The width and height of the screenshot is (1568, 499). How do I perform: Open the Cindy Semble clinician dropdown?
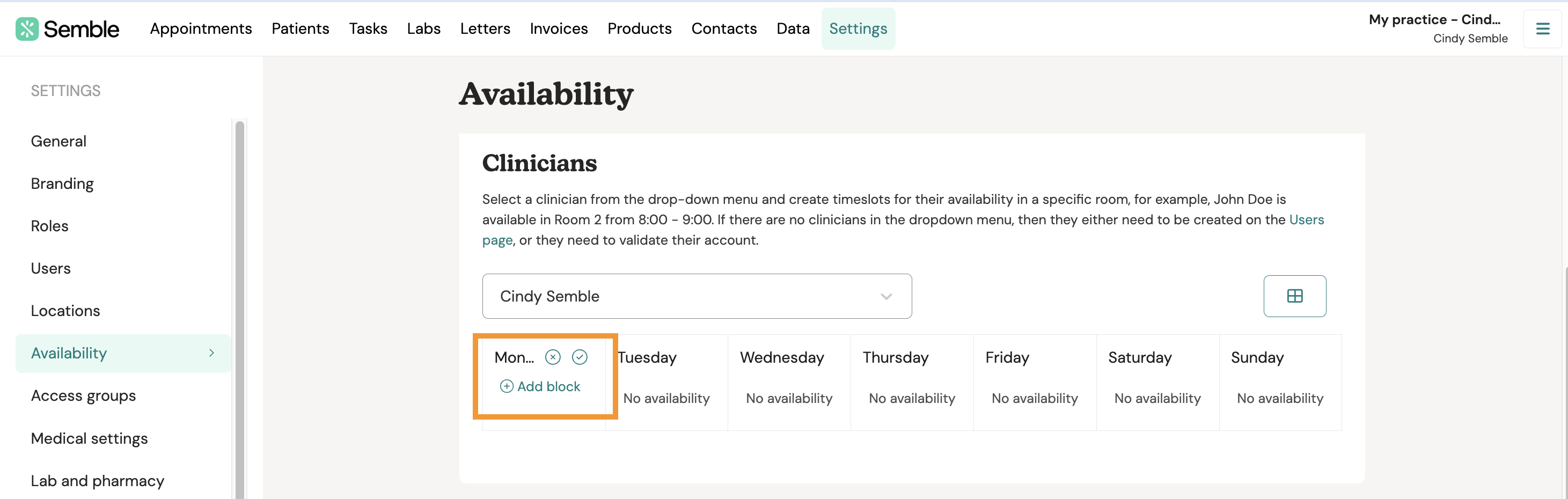(x=697, y=296)
